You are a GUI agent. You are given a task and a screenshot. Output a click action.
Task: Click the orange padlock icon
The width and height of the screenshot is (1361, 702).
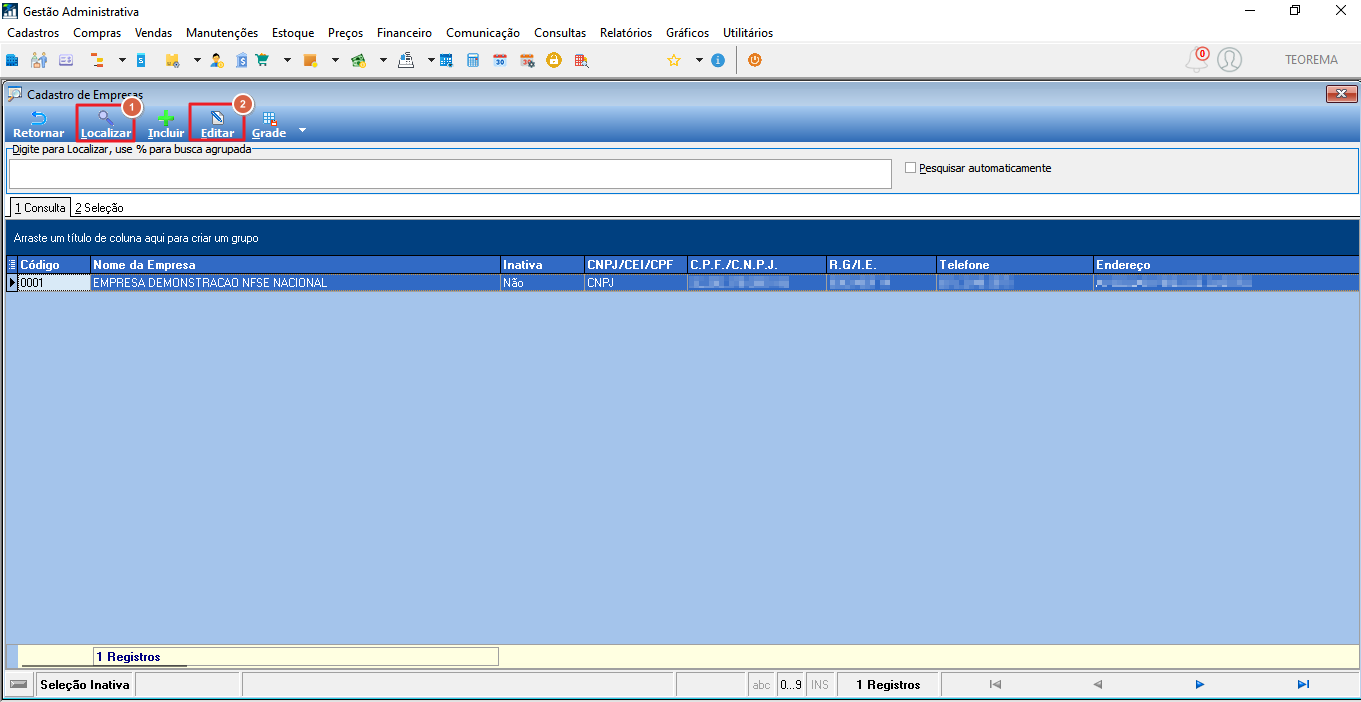pyautogui.click(x=553, y=60)
